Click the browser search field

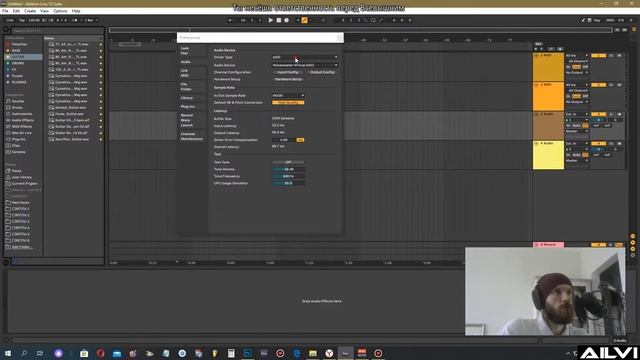tap(57, 31)
